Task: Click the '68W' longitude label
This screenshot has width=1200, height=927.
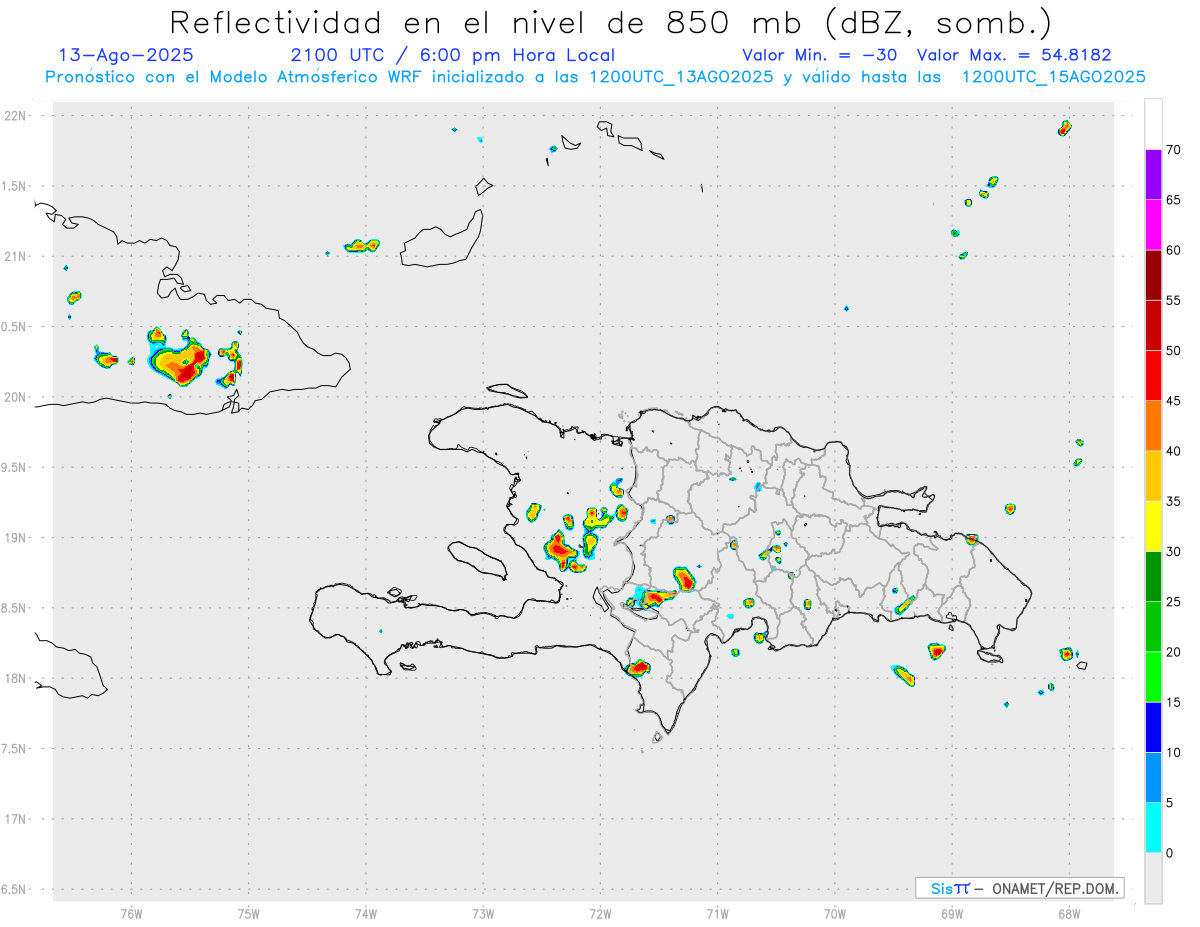Action: (1069, 913)
